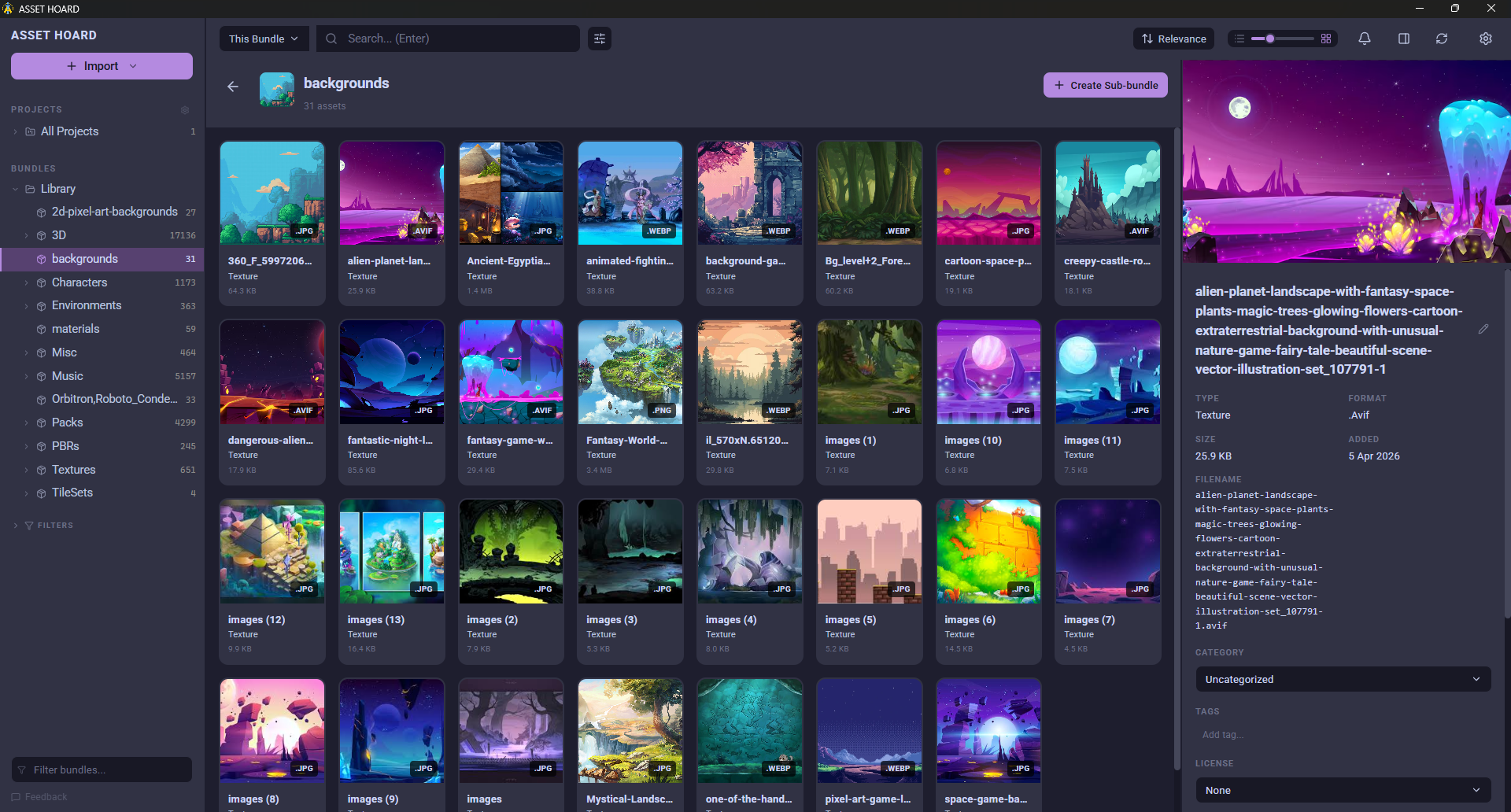The image size is (1511, 812).
Task: Select the Characters bundle in sidebar
Action: pos(79,282)
